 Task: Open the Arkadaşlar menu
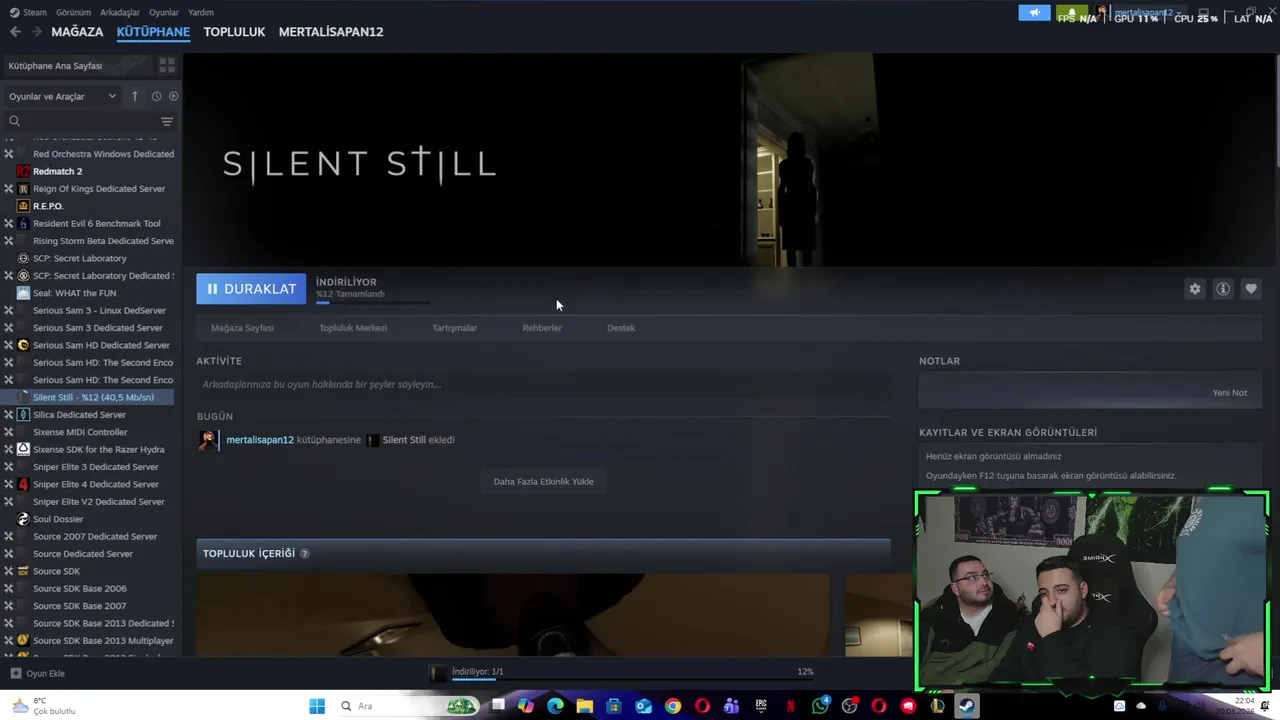tap(120, 12)
